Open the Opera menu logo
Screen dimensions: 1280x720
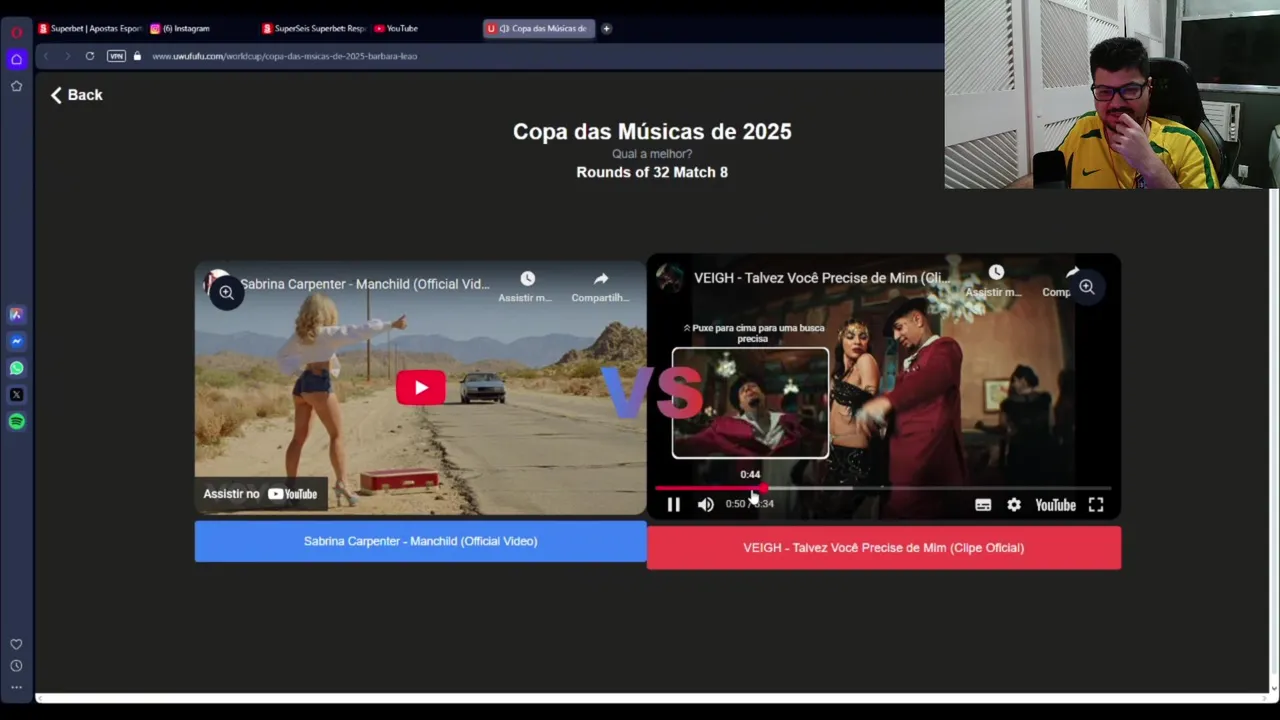coord(16,32)
